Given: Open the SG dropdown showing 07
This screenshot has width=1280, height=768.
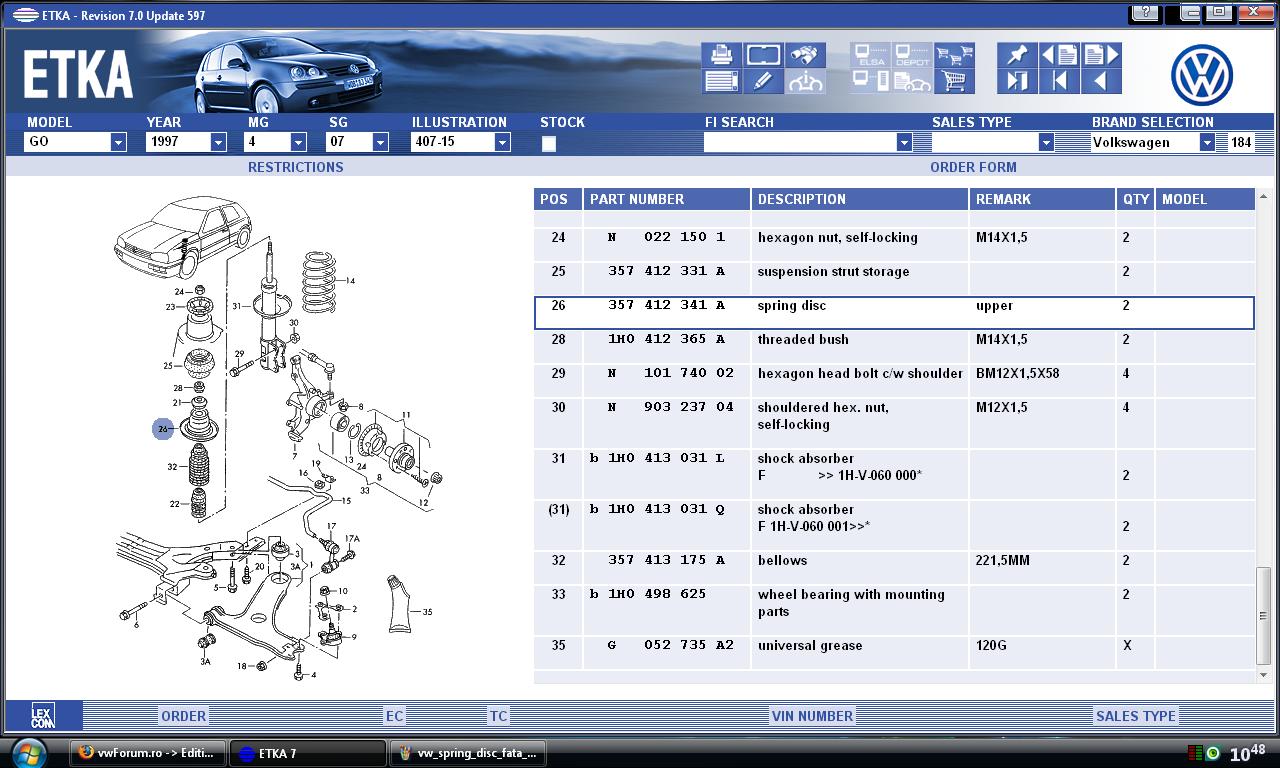Looking at the screenshot, I should (380, 142).
